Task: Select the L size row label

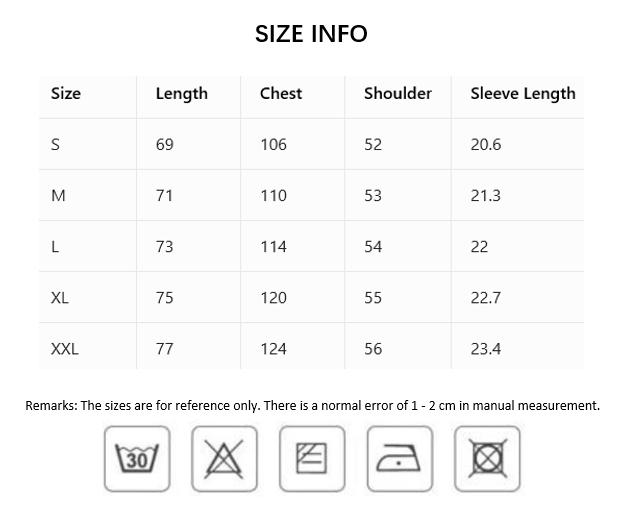Action: 55,246
